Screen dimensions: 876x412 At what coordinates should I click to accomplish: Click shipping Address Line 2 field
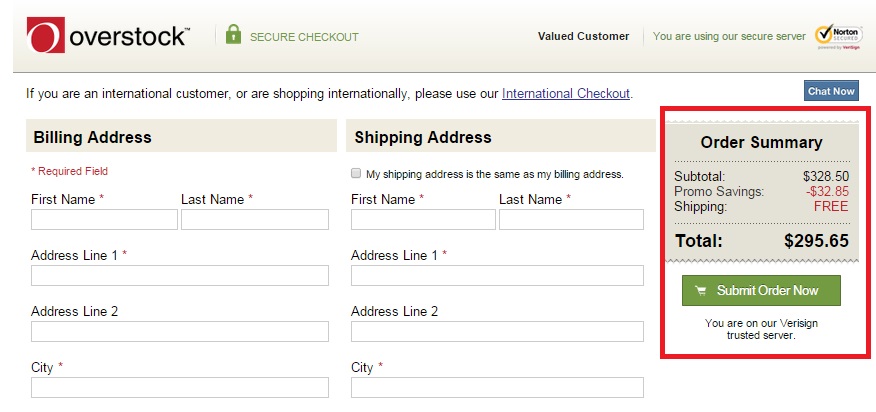pos(497,332)
